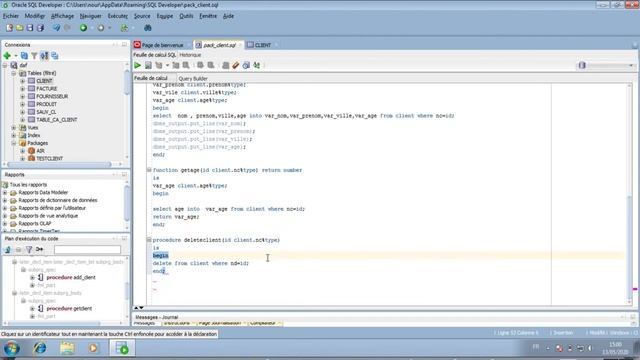Select SAUV_CL table in the tree
Viewport: 640px width, 360px height.
click(x=46, y=112)
